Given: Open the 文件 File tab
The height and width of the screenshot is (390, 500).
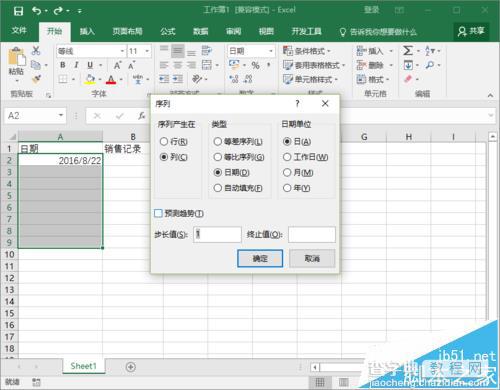Looking at the screenshot, I should (x=19, y=31).
